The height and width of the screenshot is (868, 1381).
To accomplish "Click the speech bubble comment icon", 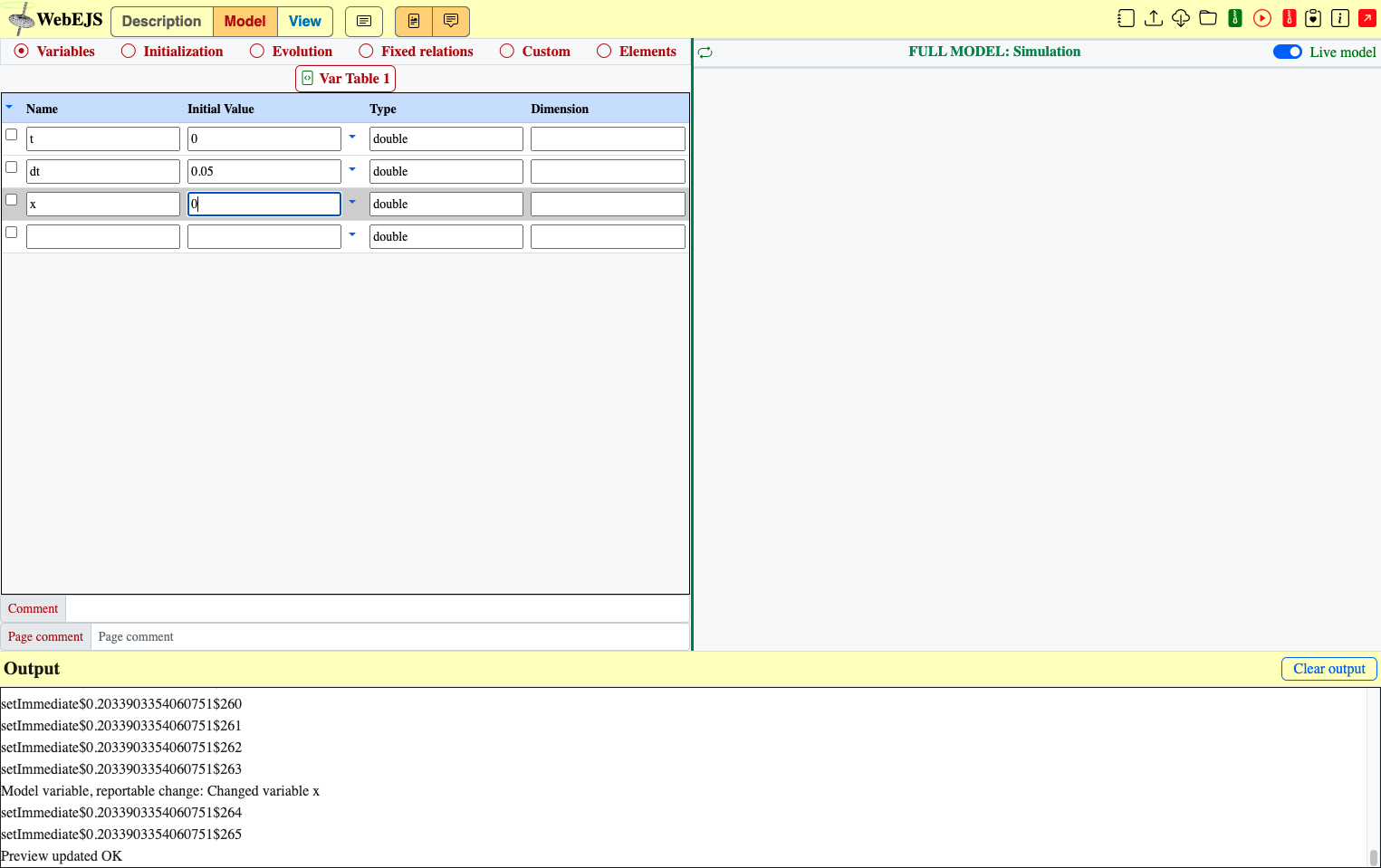I will pyautogui.click(x=451, y=21).
